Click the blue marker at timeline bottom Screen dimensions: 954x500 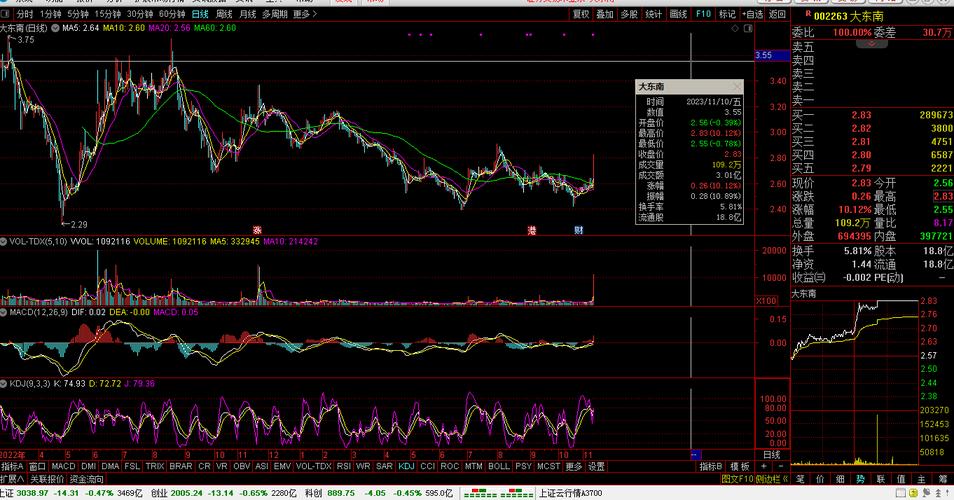(696, 455)
